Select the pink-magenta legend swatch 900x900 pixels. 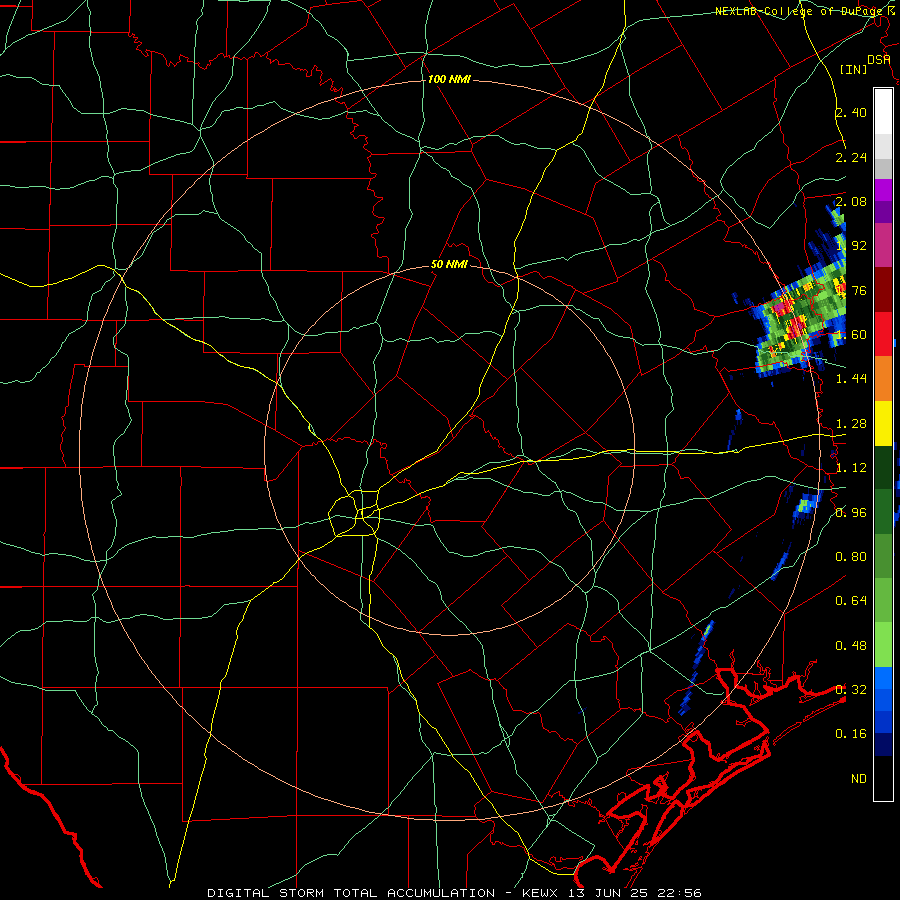point(883,245)
